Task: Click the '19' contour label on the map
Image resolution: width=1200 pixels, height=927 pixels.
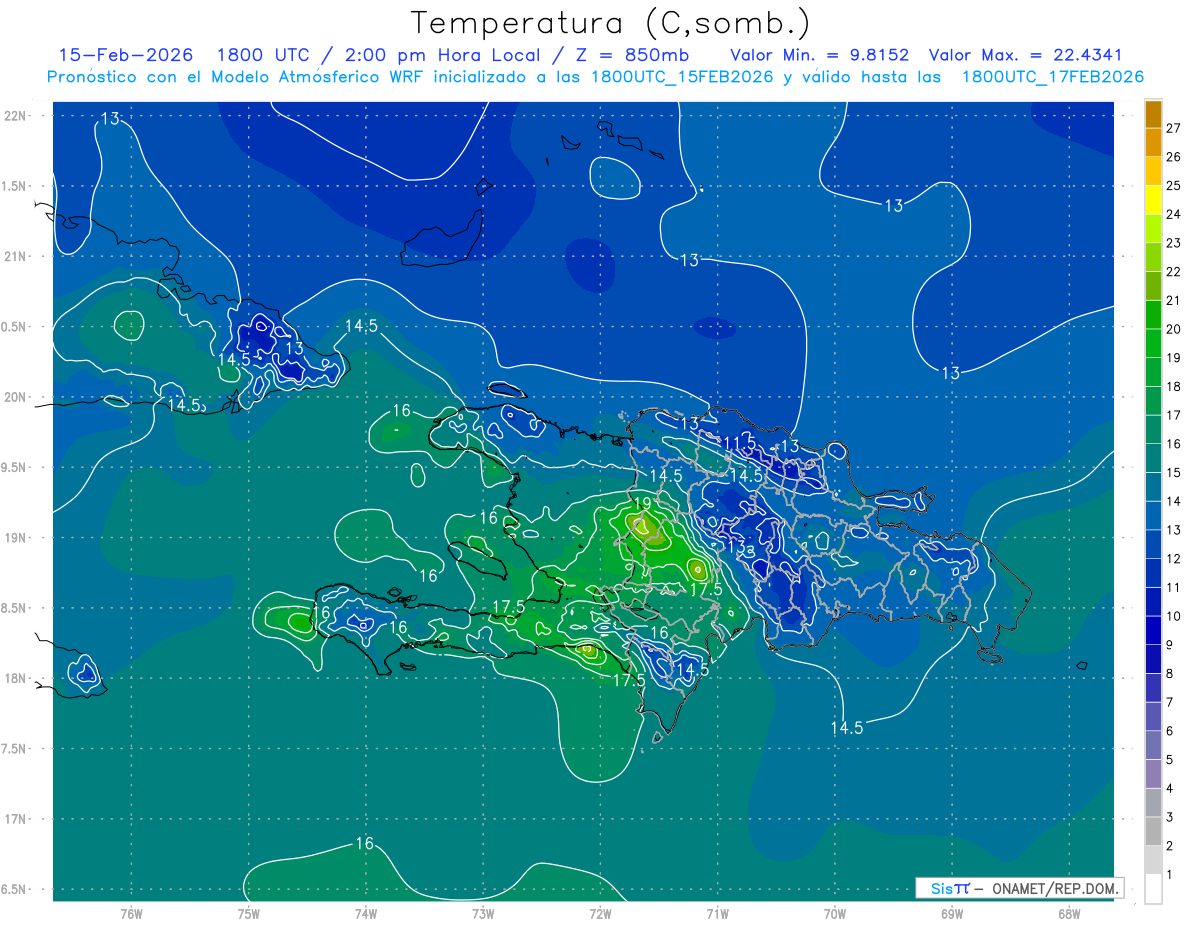Action: [642, 503]
